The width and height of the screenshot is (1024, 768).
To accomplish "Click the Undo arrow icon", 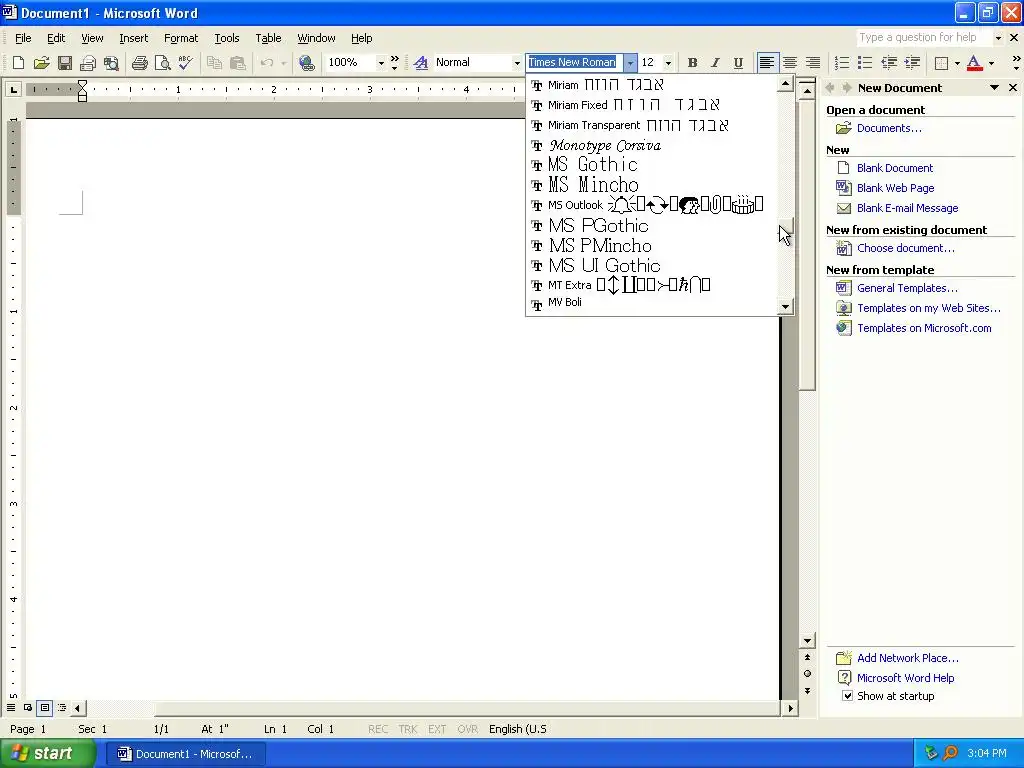I will point(266,63).
